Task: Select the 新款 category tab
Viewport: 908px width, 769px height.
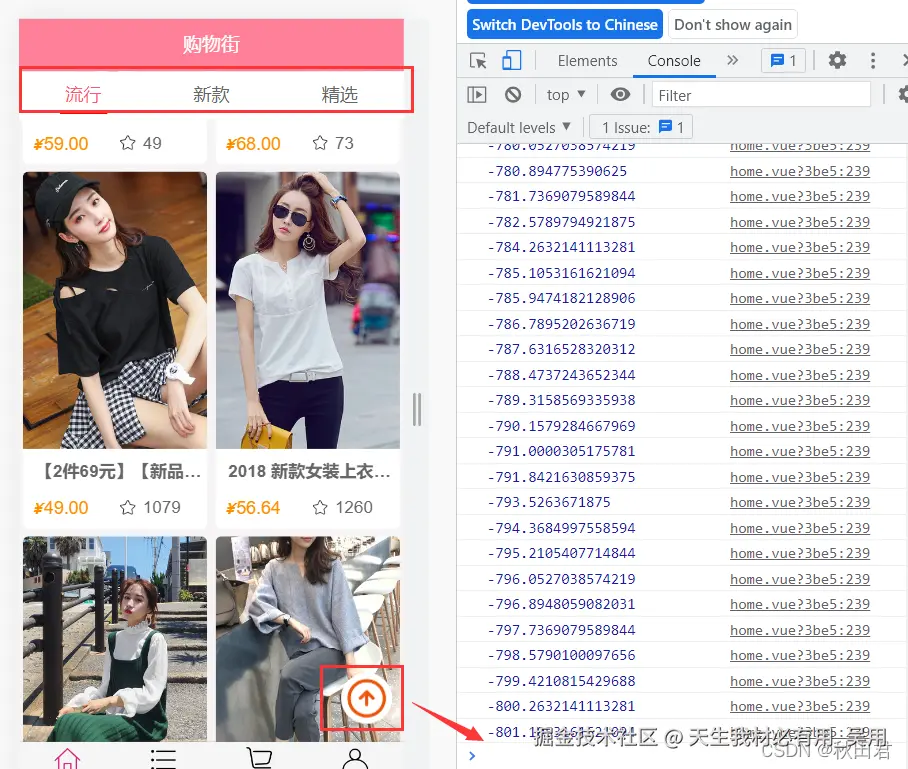Action: click(211, 95)
